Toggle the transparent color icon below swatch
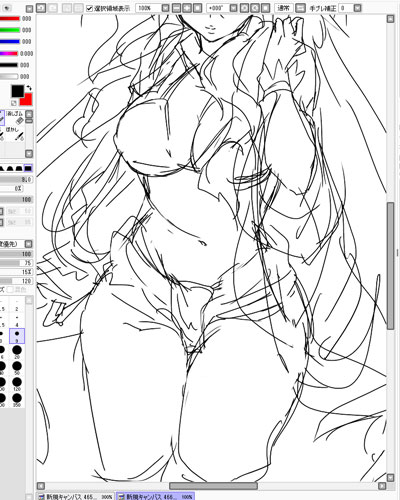 point(14,102)
